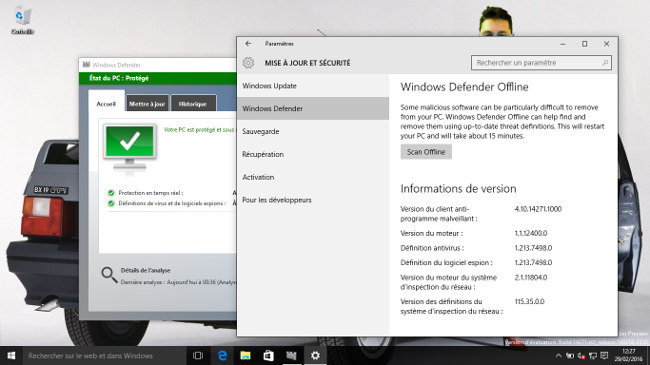The height and width of the screenshot is (365, 650).
Task: Open the Recycle Bin desktop icon
Action: [22, 19]
